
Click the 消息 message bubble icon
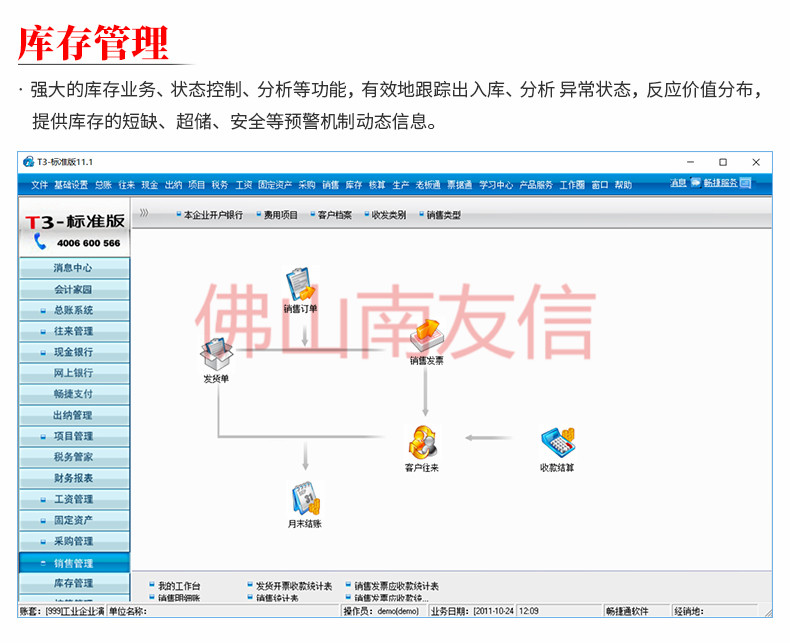point(696,182)
